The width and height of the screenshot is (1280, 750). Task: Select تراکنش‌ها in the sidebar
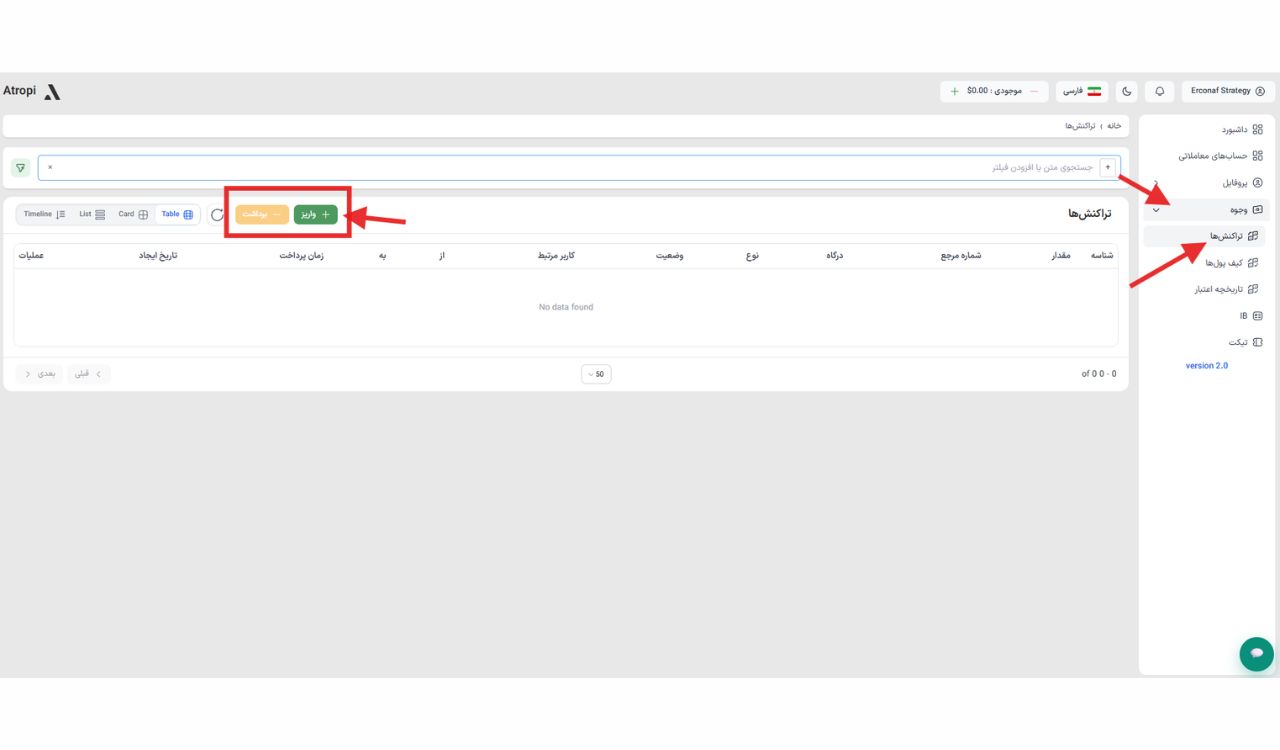pyautogui.click(x=1204, y=236)
